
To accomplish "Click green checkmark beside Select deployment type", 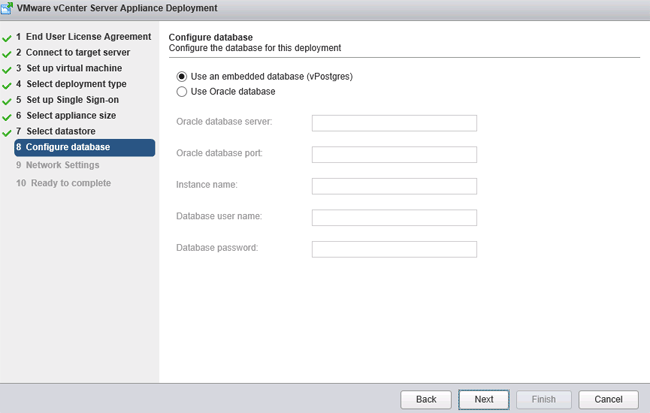I will 7,86.
